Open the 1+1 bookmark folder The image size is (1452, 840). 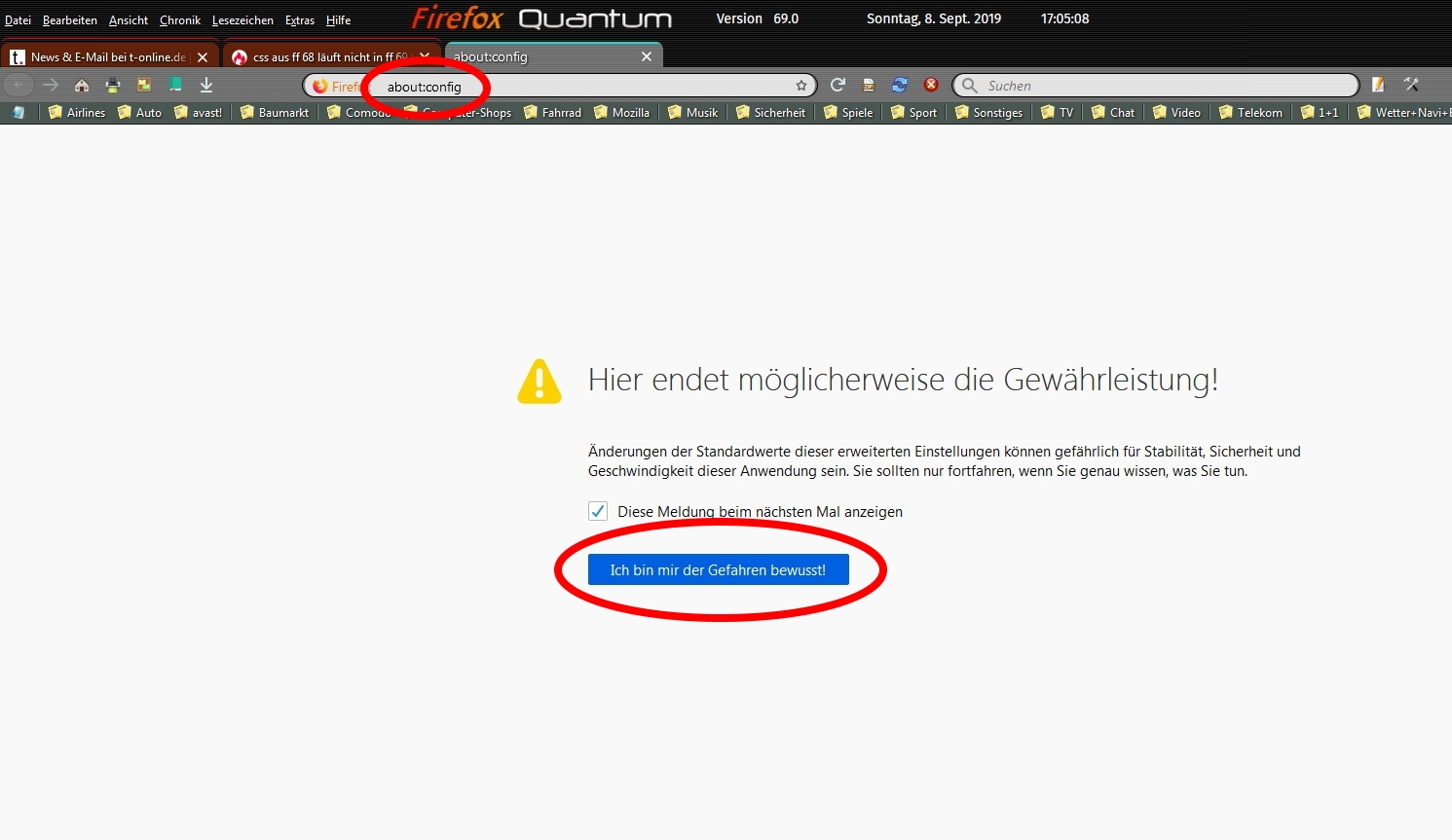tap(1320, 113)
